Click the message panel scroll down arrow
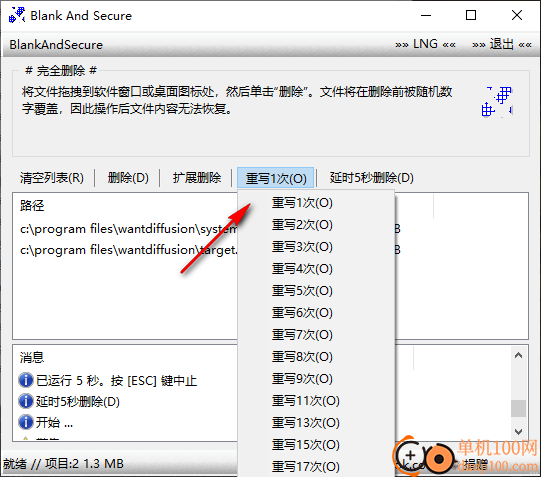Image resolution: width=541 pixels, height=477 pixels. click(518, 431)
